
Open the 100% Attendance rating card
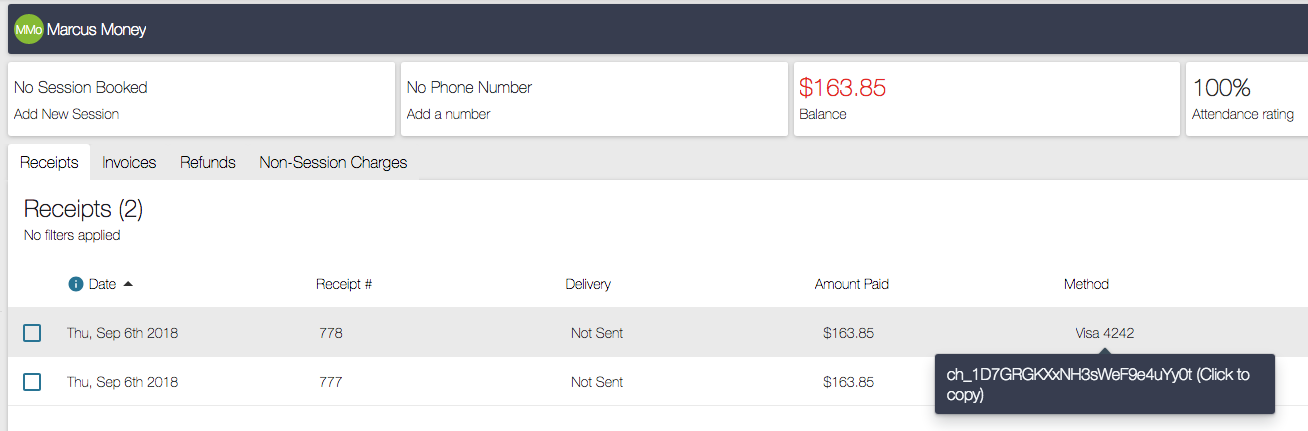[x=1247, y=99]
